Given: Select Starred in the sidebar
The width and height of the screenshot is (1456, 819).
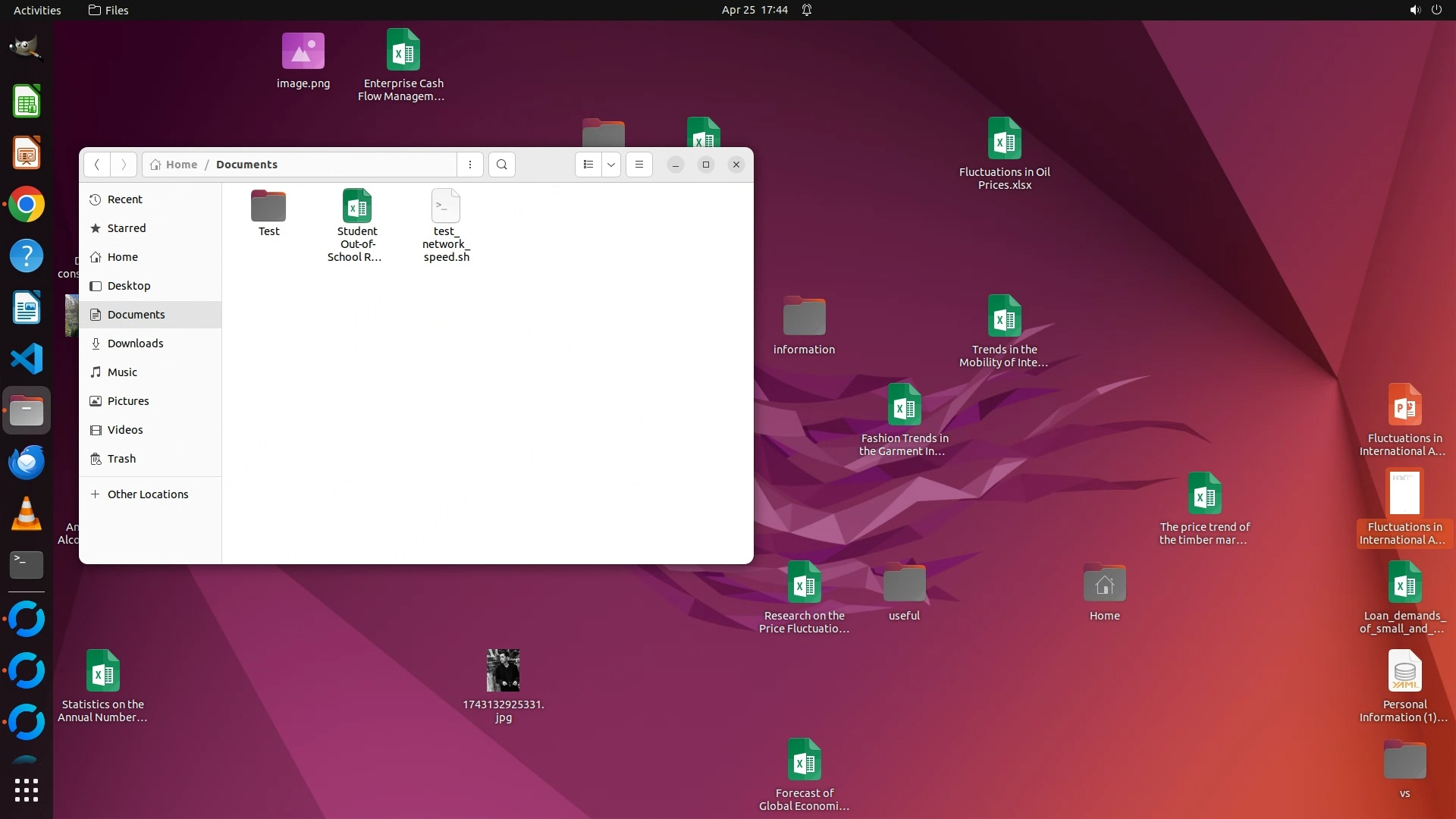Looking at the screenshot, I should 126,228.
